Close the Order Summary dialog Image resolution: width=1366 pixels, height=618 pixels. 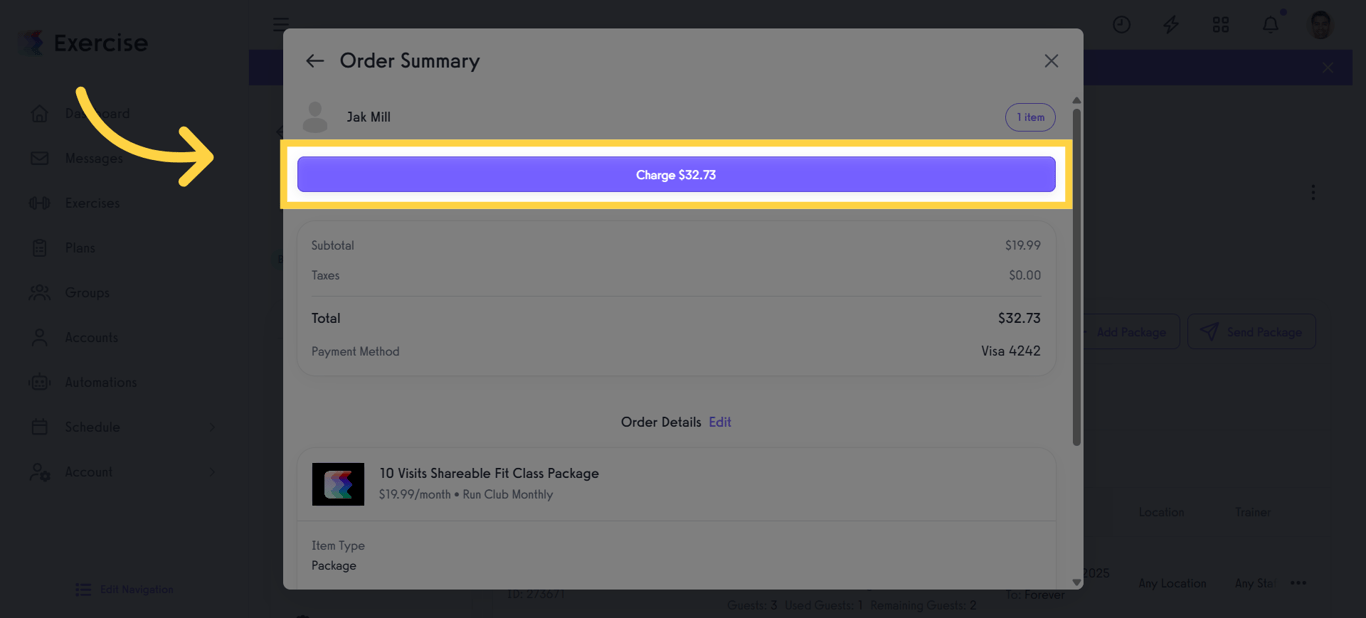(x=1051, y=61)
